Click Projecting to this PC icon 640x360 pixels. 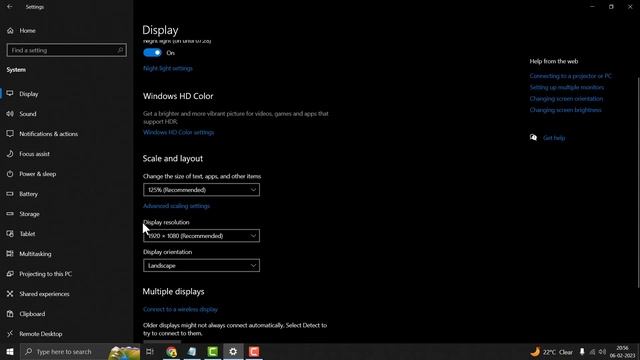pos(10,274)
